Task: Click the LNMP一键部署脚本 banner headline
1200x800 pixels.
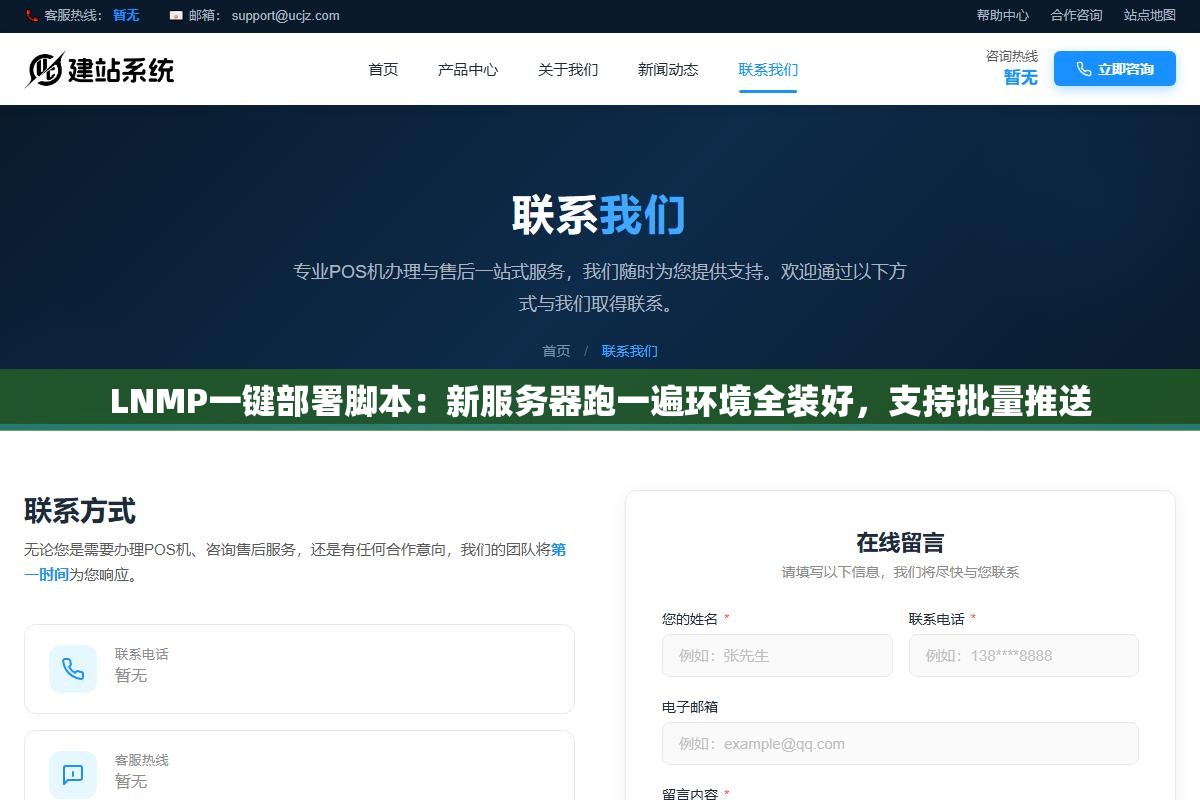Action: pyautogui.click(x=600, y=401)
